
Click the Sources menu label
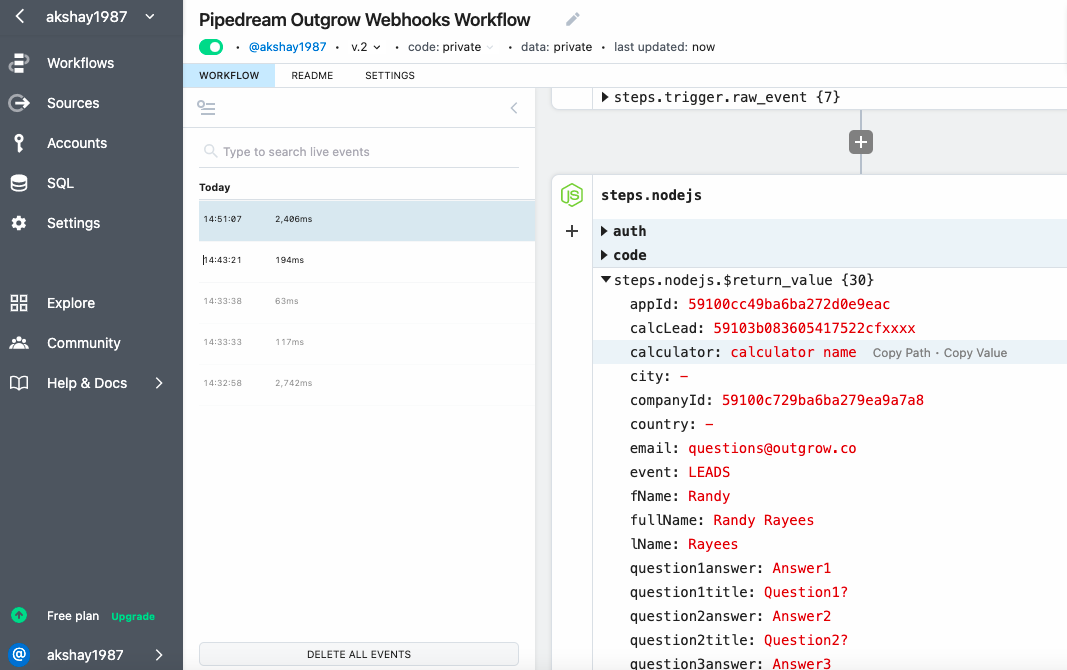pyautogui.click(x=73, y=103)
